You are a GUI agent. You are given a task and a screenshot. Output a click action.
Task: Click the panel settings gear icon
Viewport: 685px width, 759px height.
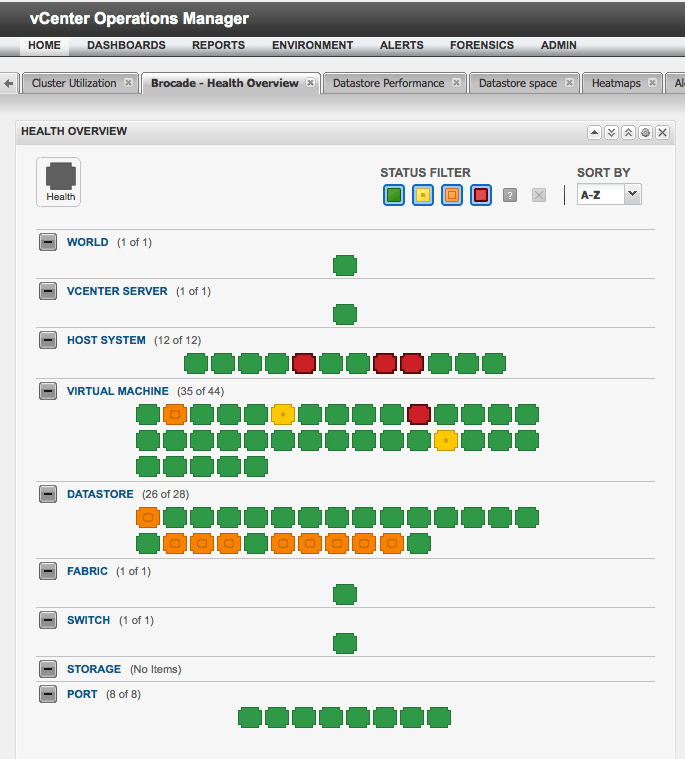(645, 132)
